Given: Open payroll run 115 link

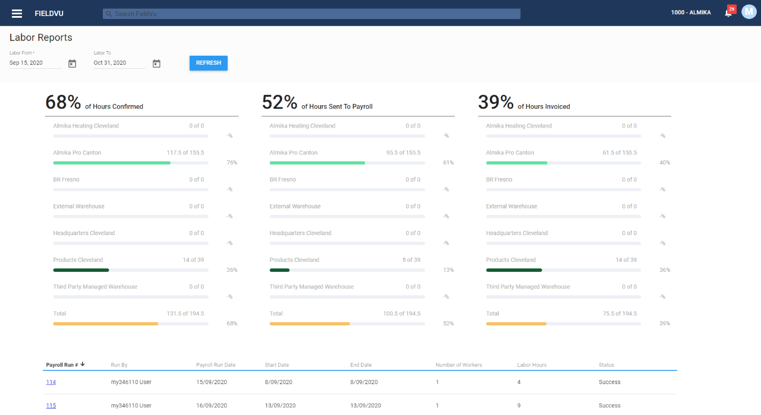Looking at the screenshot, I should coord(51,405).
